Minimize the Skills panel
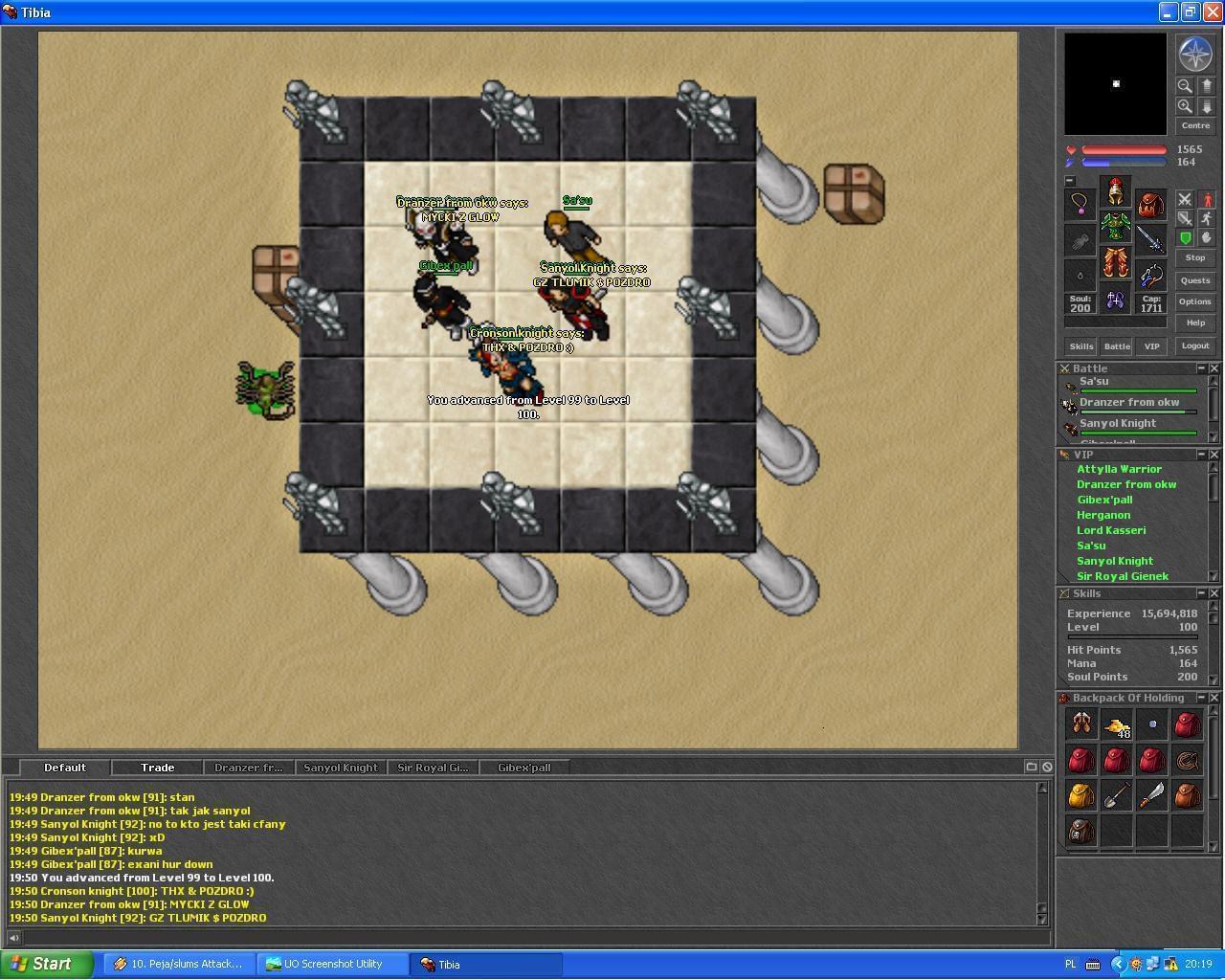The image size is (1225, 980). pos(1201,593)
